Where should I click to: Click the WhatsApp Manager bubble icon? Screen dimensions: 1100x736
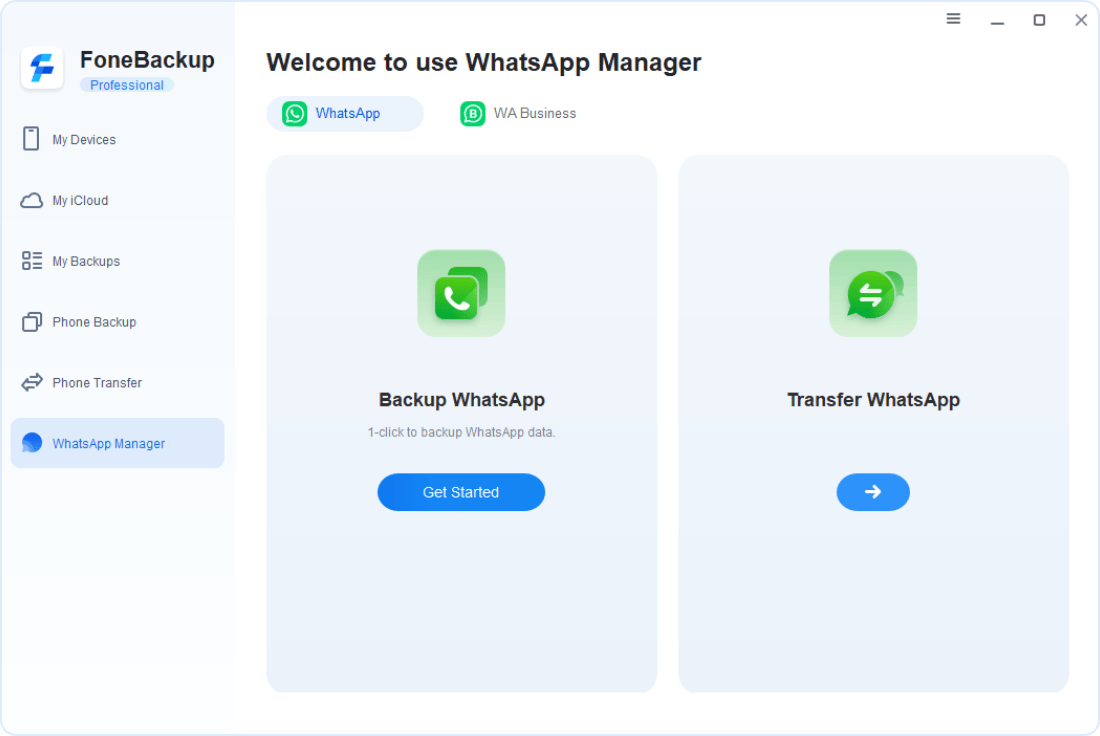click(32, 443)
